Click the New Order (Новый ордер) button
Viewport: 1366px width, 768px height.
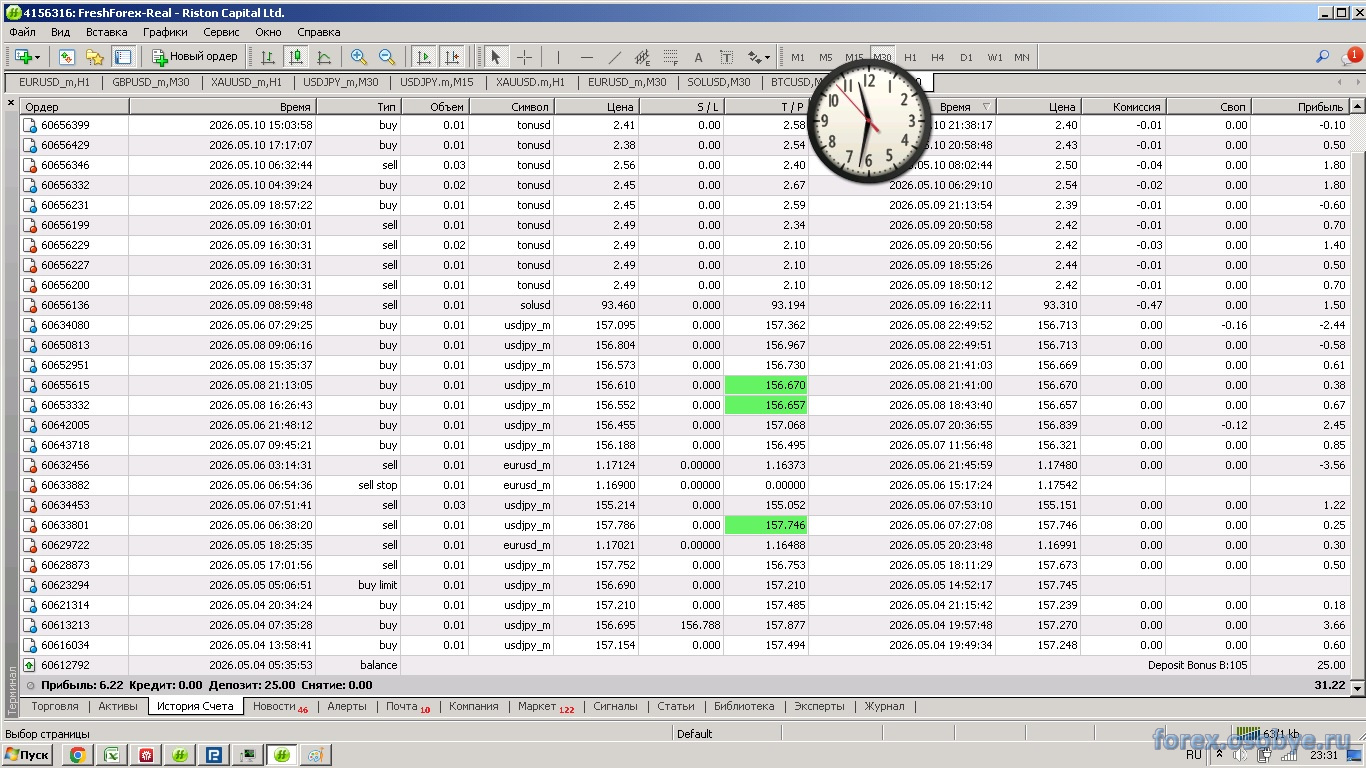coord(195,57)
